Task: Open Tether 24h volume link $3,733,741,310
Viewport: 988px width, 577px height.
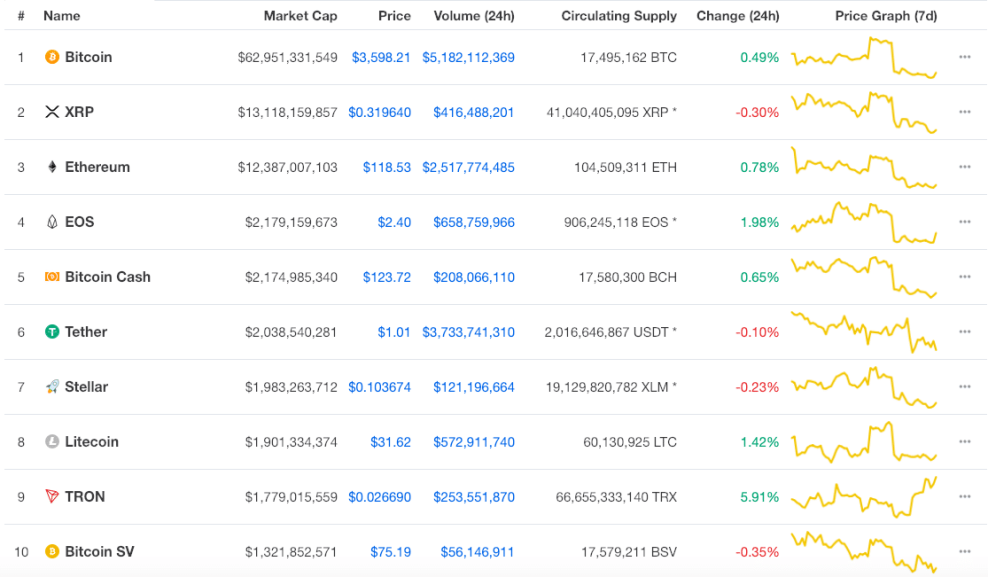Action: click(468, 332)
